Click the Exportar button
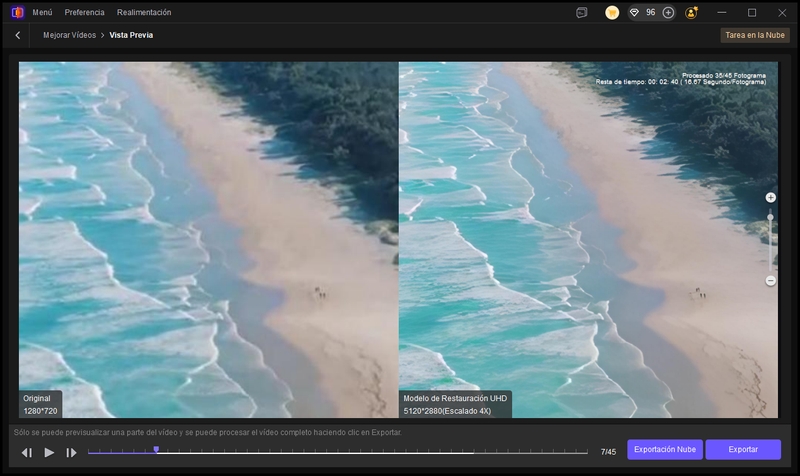This screenshot has width=800, height=476. (743, 449)
